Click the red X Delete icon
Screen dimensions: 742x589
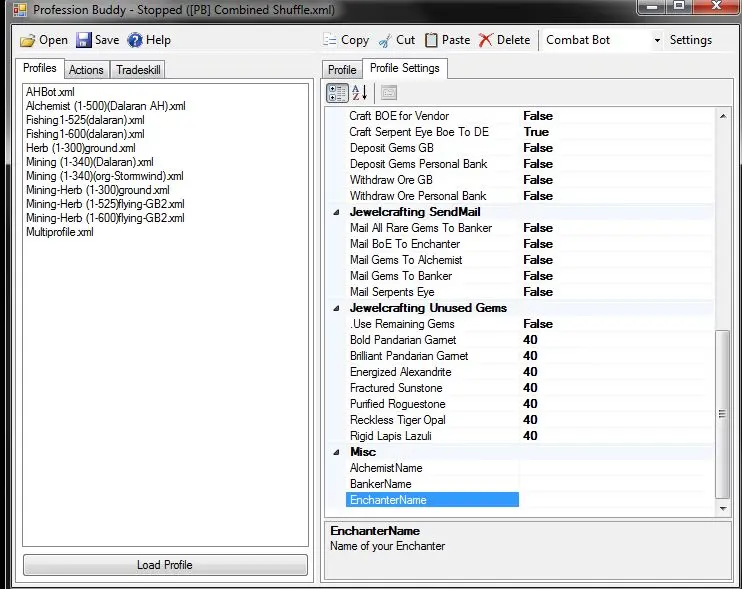[x=485, y=40]
